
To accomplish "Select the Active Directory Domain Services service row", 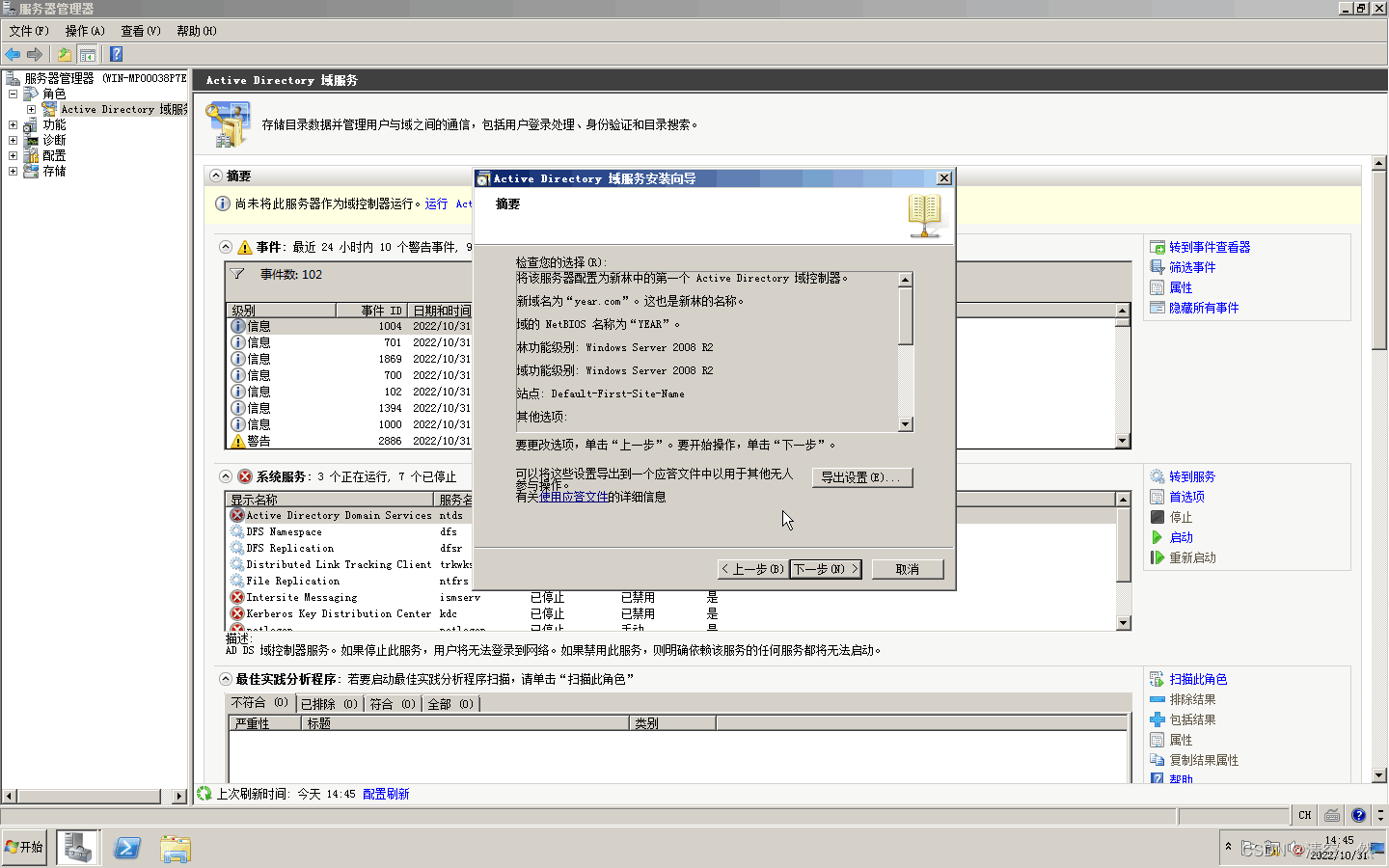I will click(x=671, y=515).
